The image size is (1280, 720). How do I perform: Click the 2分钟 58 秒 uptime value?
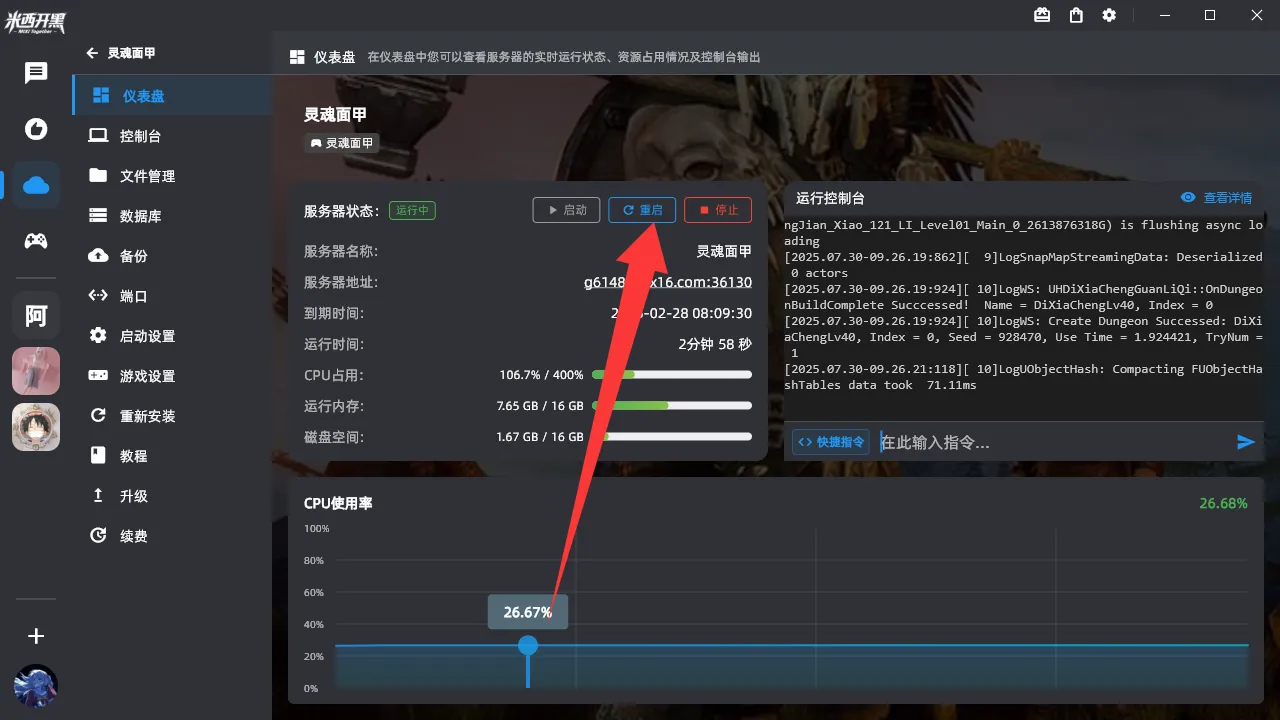point(715,344)
